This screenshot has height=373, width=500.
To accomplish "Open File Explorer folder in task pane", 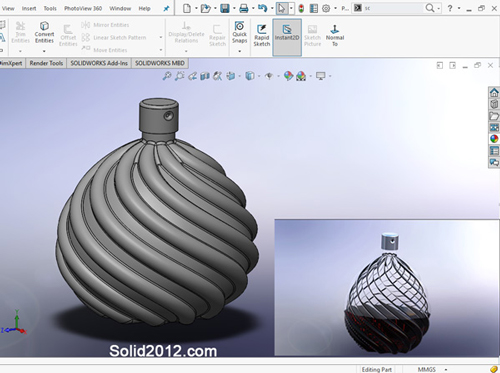I will click(x=494, y=116).
